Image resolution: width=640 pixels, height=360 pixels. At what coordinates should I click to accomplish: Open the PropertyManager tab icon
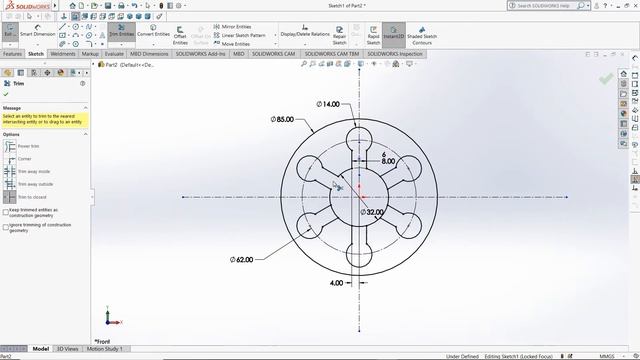click(x=20, y=73)
